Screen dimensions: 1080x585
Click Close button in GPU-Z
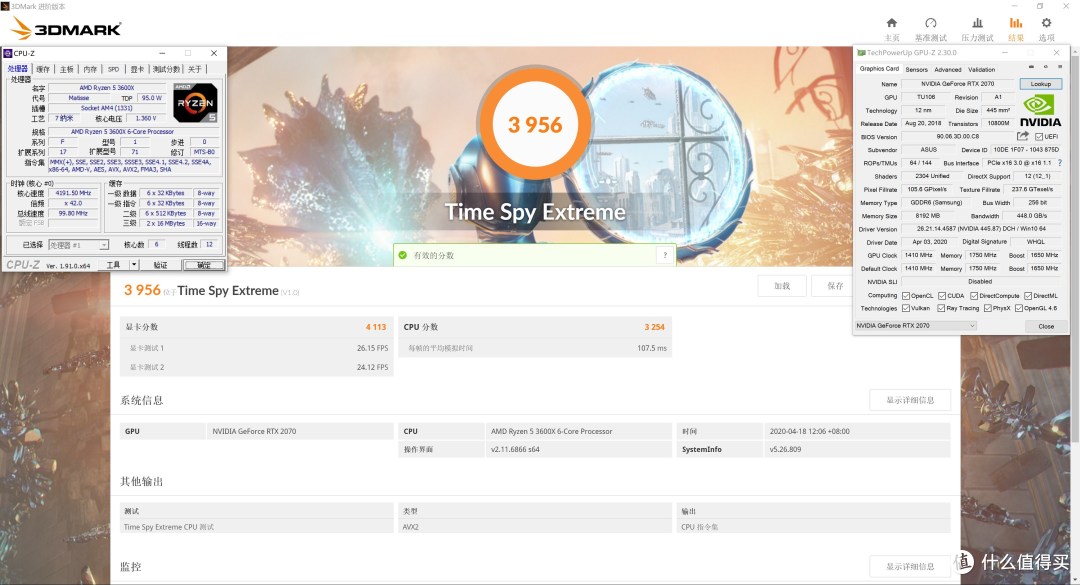[x=1046, y=326]
